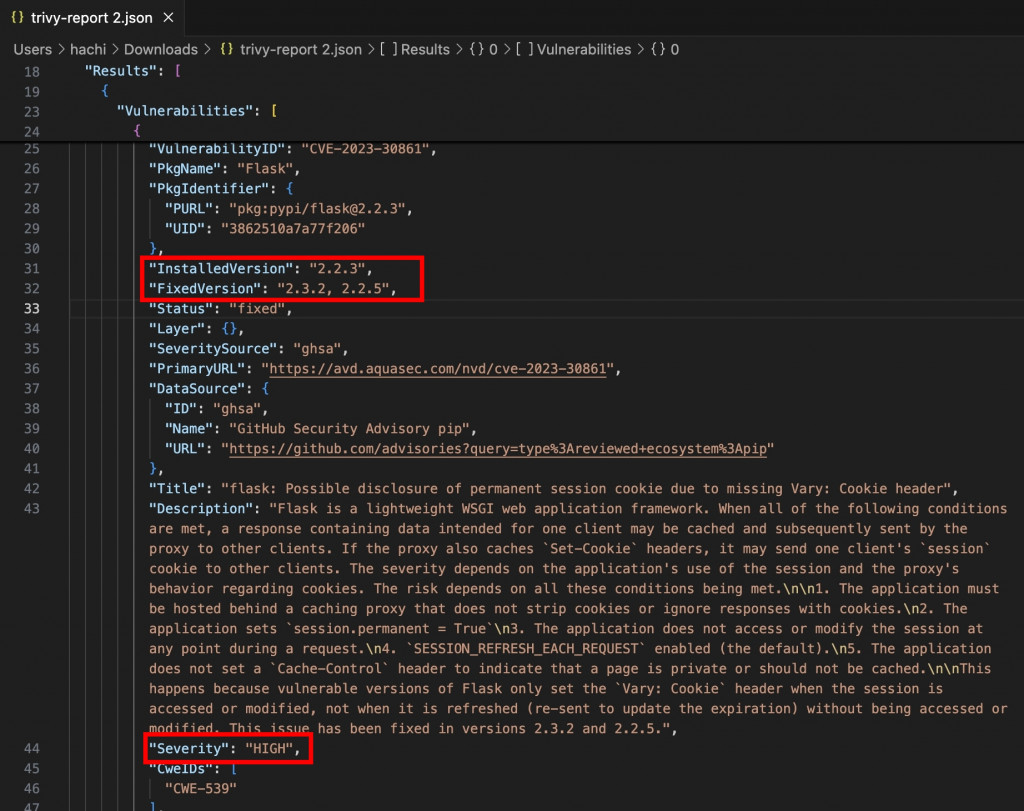Click "pkg:pypi/flask@2.2.3" PURL value
1024x811 pixels.
click(x=317, y=209)
